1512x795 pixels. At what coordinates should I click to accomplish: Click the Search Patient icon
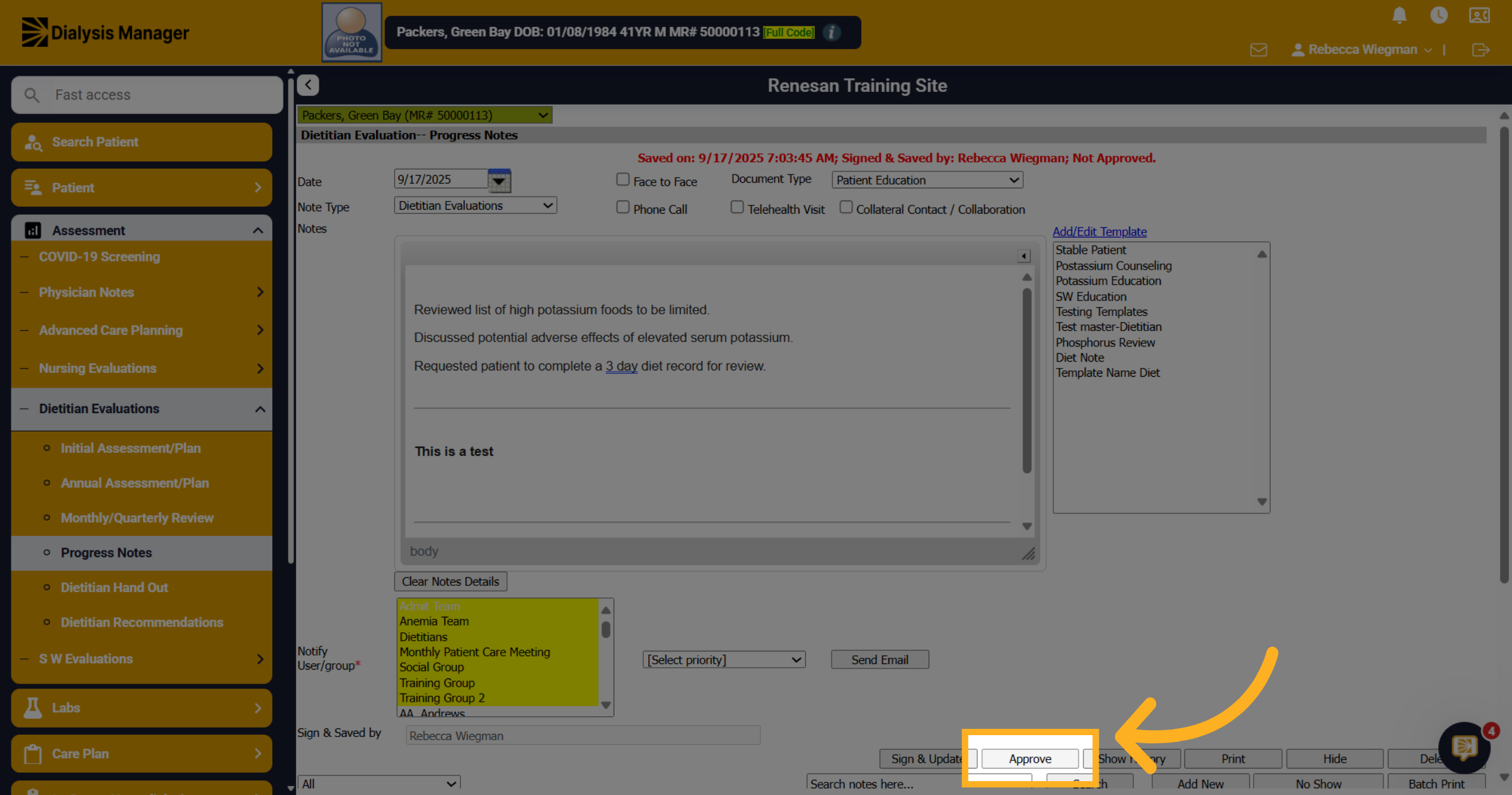tap(33, 142)
